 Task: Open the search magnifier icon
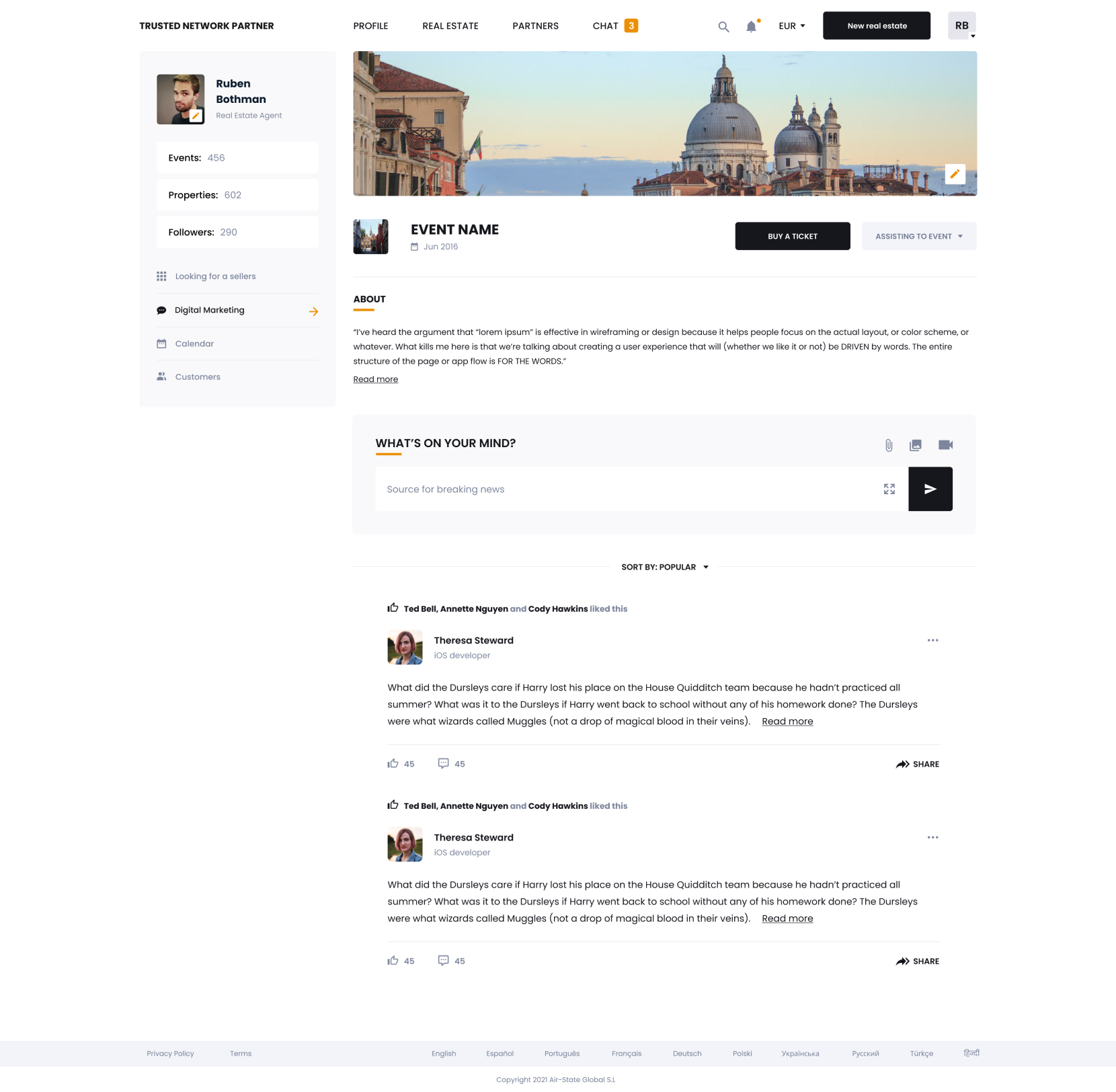723,26
